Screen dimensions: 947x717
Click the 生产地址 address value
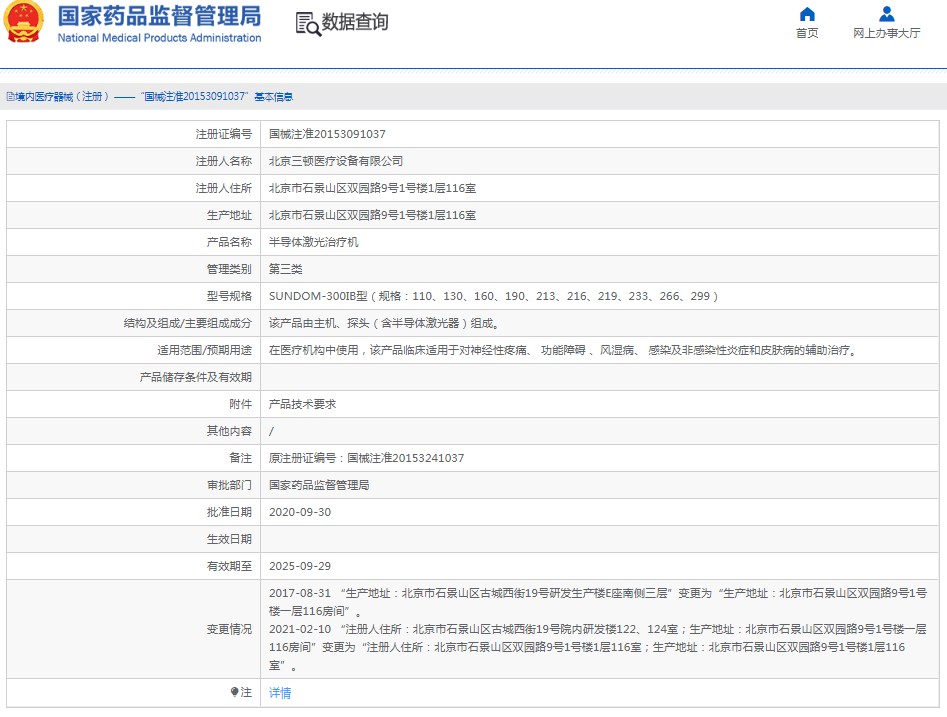pyautogui.click(x=372, y=215)
